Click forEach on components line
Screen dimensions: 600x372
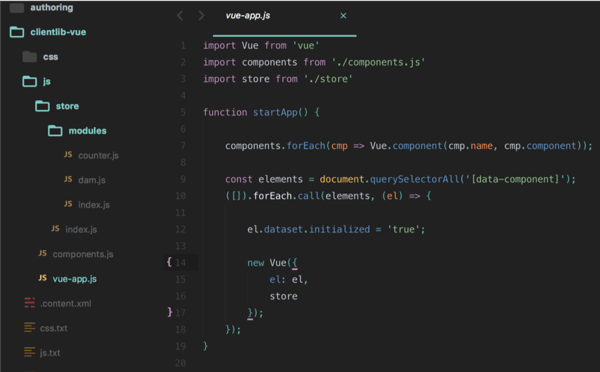pos(306,146)
